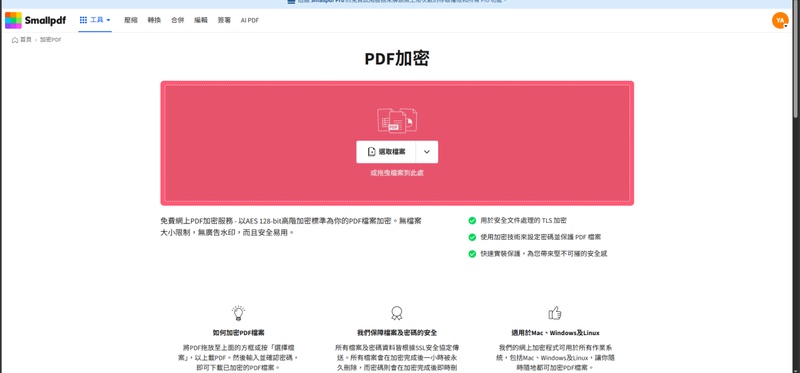This screenshot has width=800, height=373.
Task: Click the 加密PDF breadcrumb text
Action: tap(51, 40)
